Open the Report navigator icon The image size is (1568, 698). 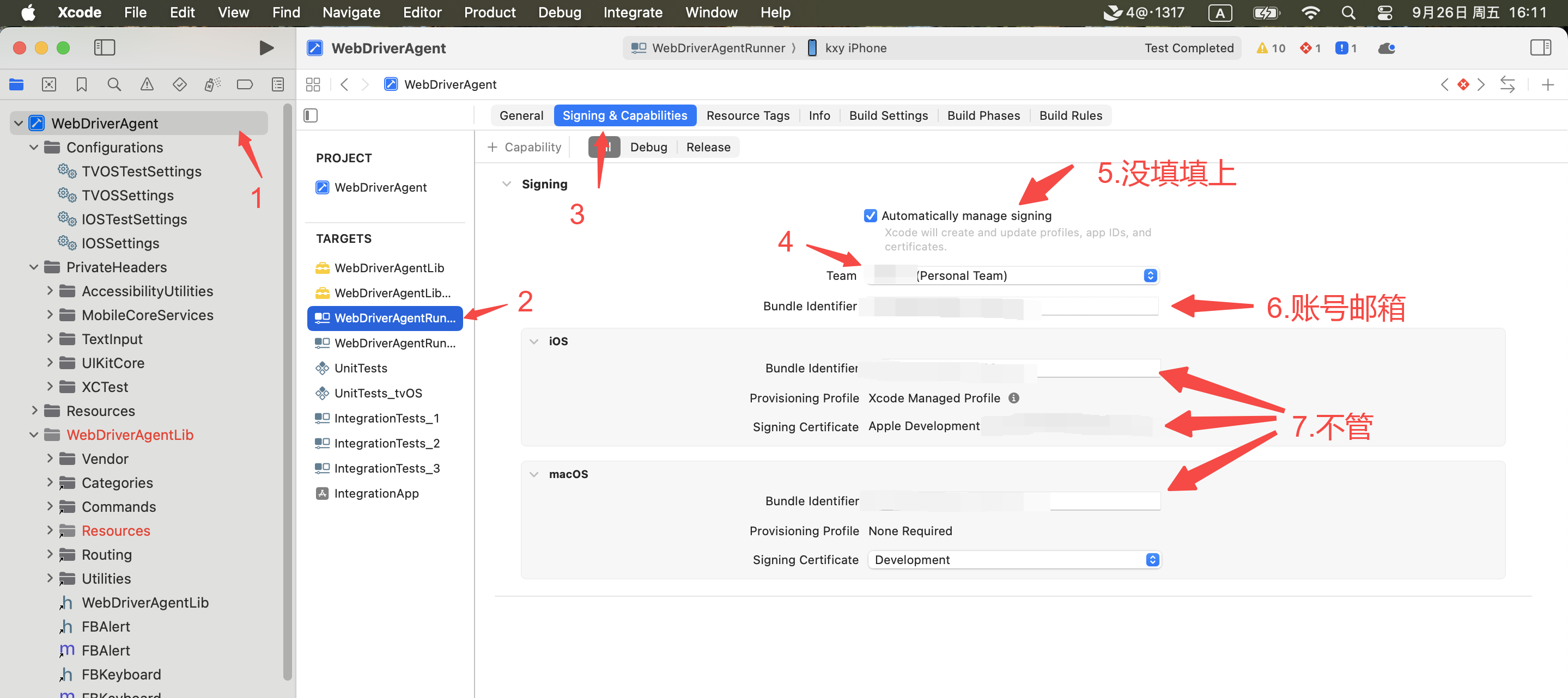277,84
